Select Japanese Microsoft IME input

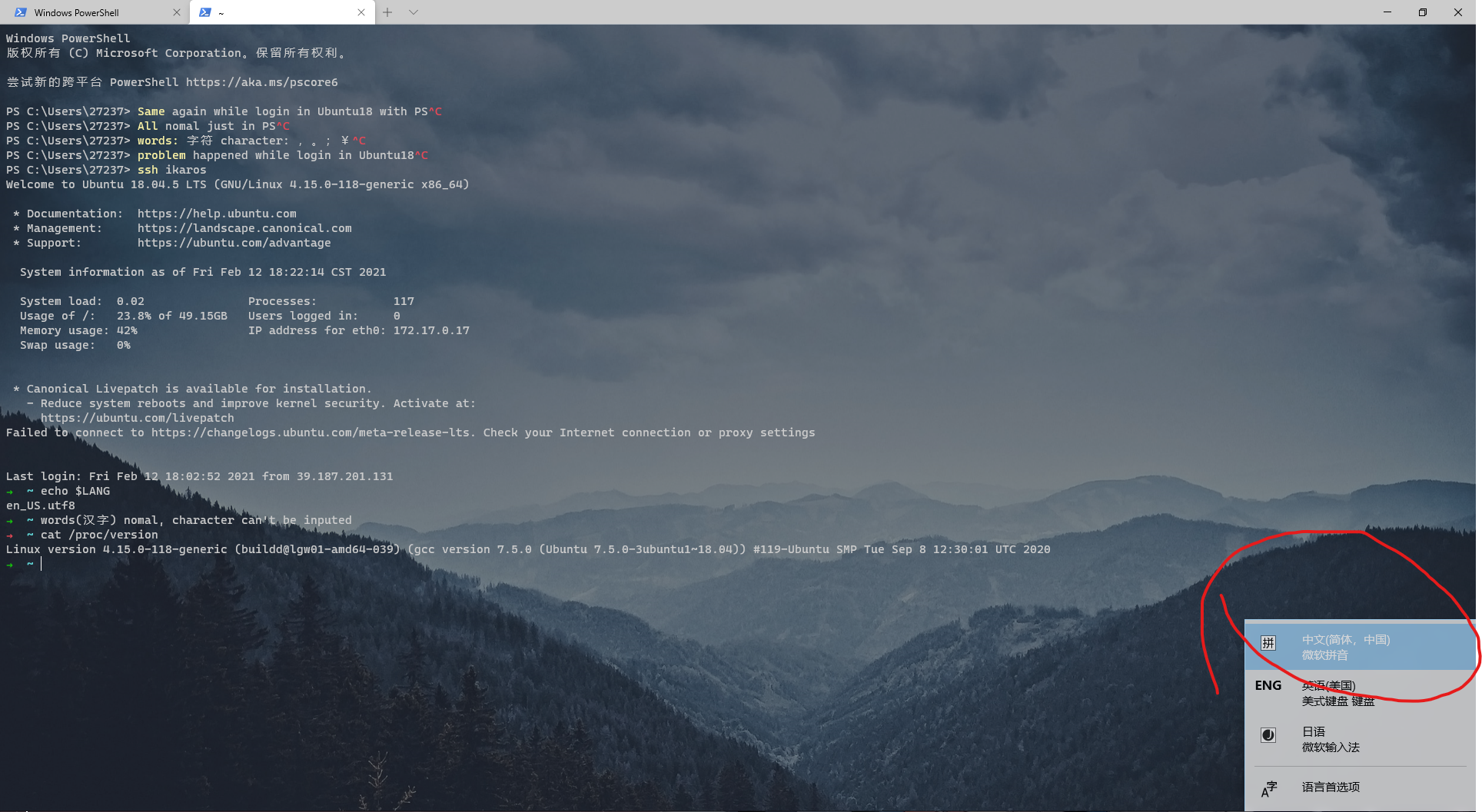point(1360,739)
